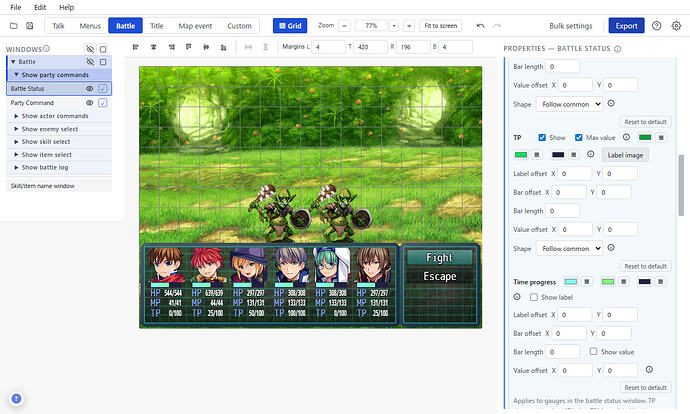Click the undo arrow icon
The image size is (690, 414).
coord(481,26)
